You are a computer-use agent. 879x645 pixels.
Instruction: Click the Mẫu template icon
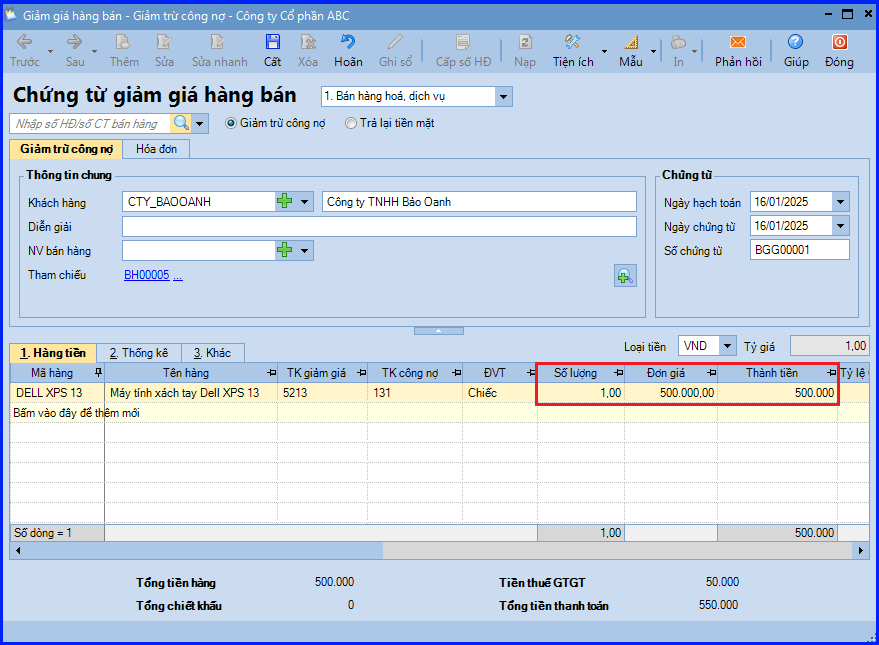pyautogui.click(x=631, y=43)
